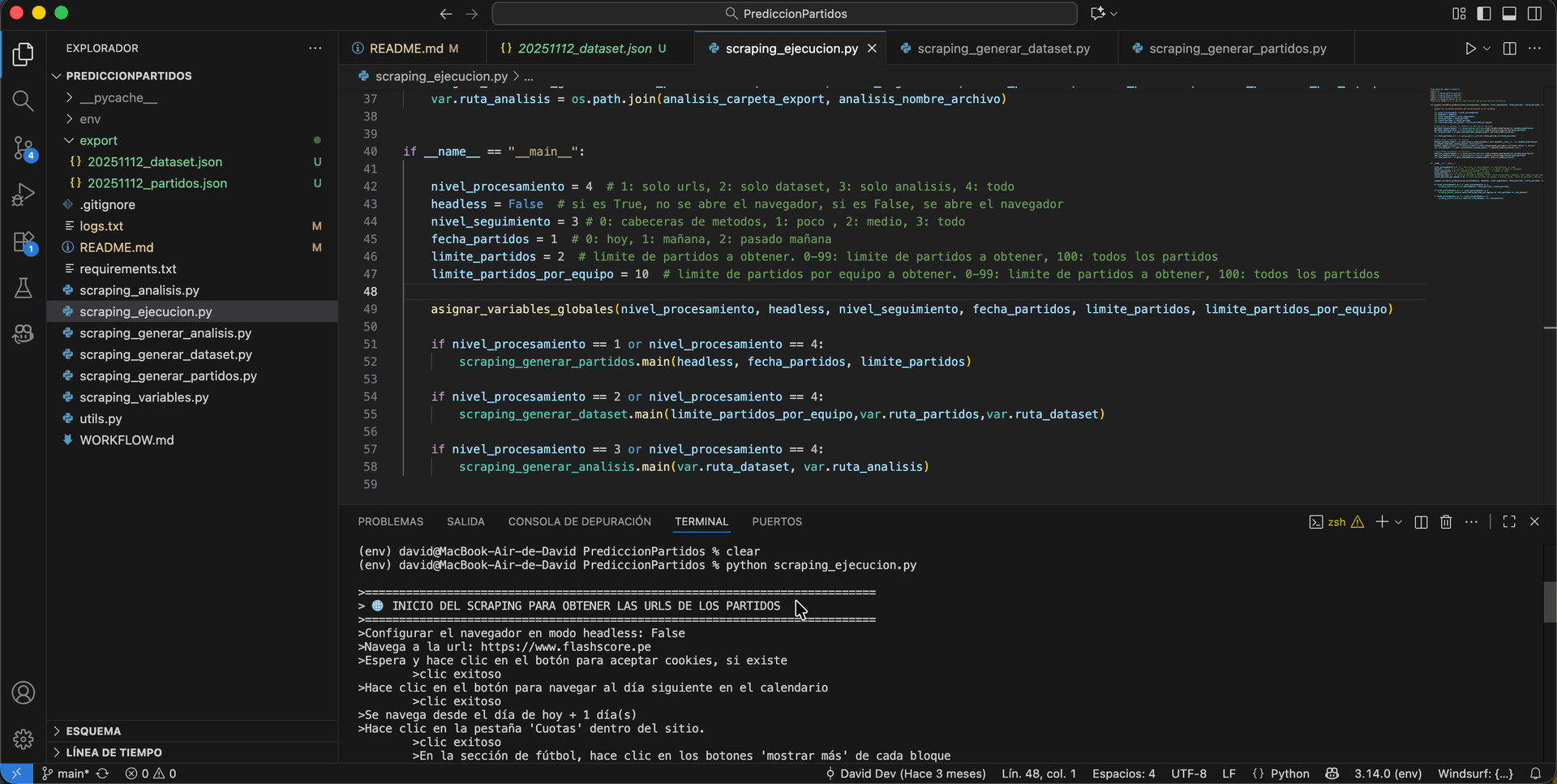Select Python language mode in status bar

point(1289,773)
